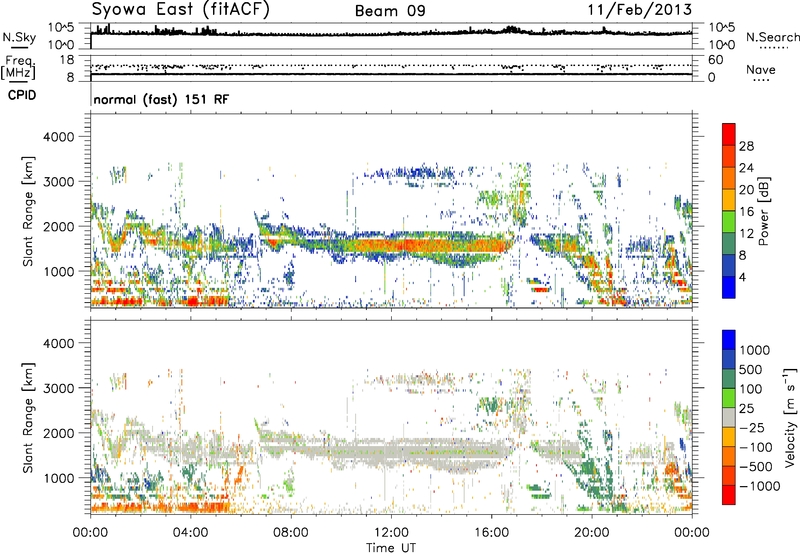
Task: Click the '16' Power scale value
Action: 746,212
